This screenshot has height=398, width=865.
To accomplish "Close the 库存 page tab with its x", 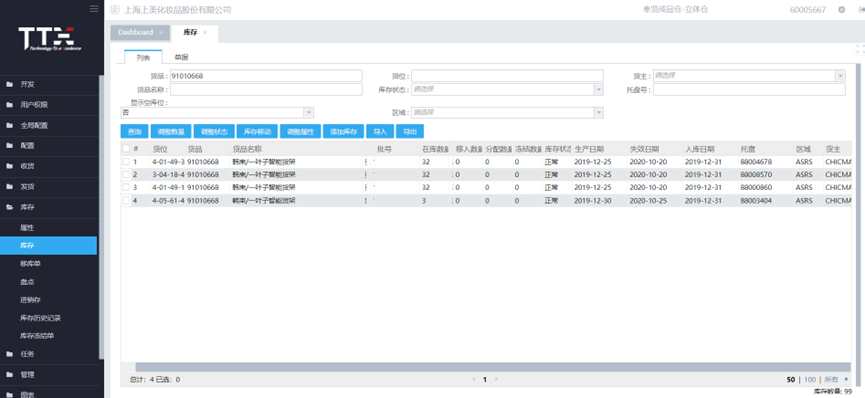I will click(x=205, y=33).
